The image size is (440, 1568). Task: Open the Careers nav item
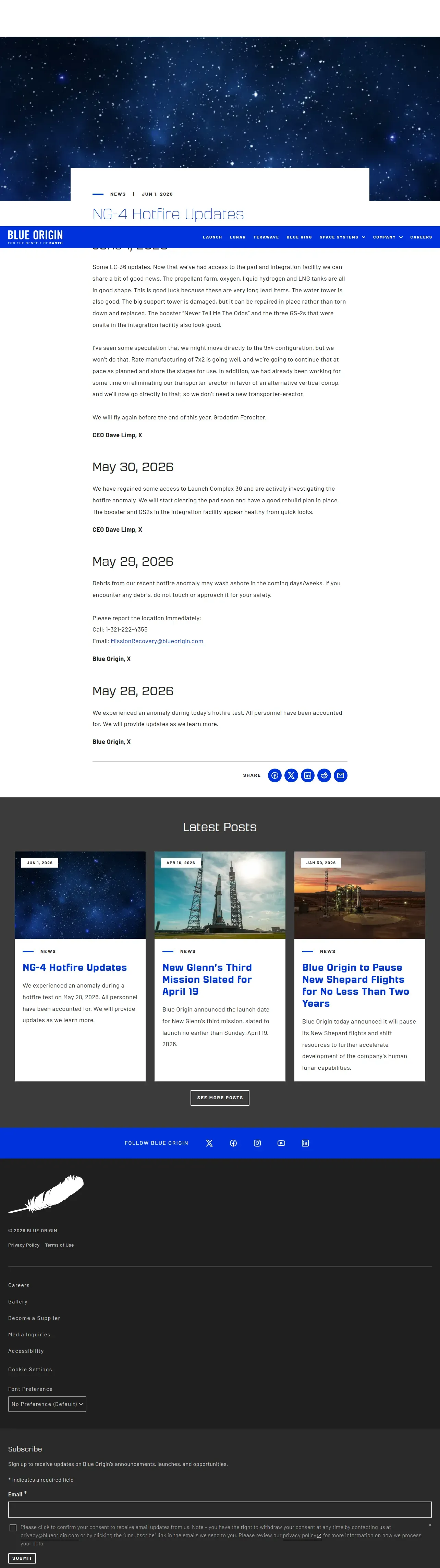(x=421, y=237)
